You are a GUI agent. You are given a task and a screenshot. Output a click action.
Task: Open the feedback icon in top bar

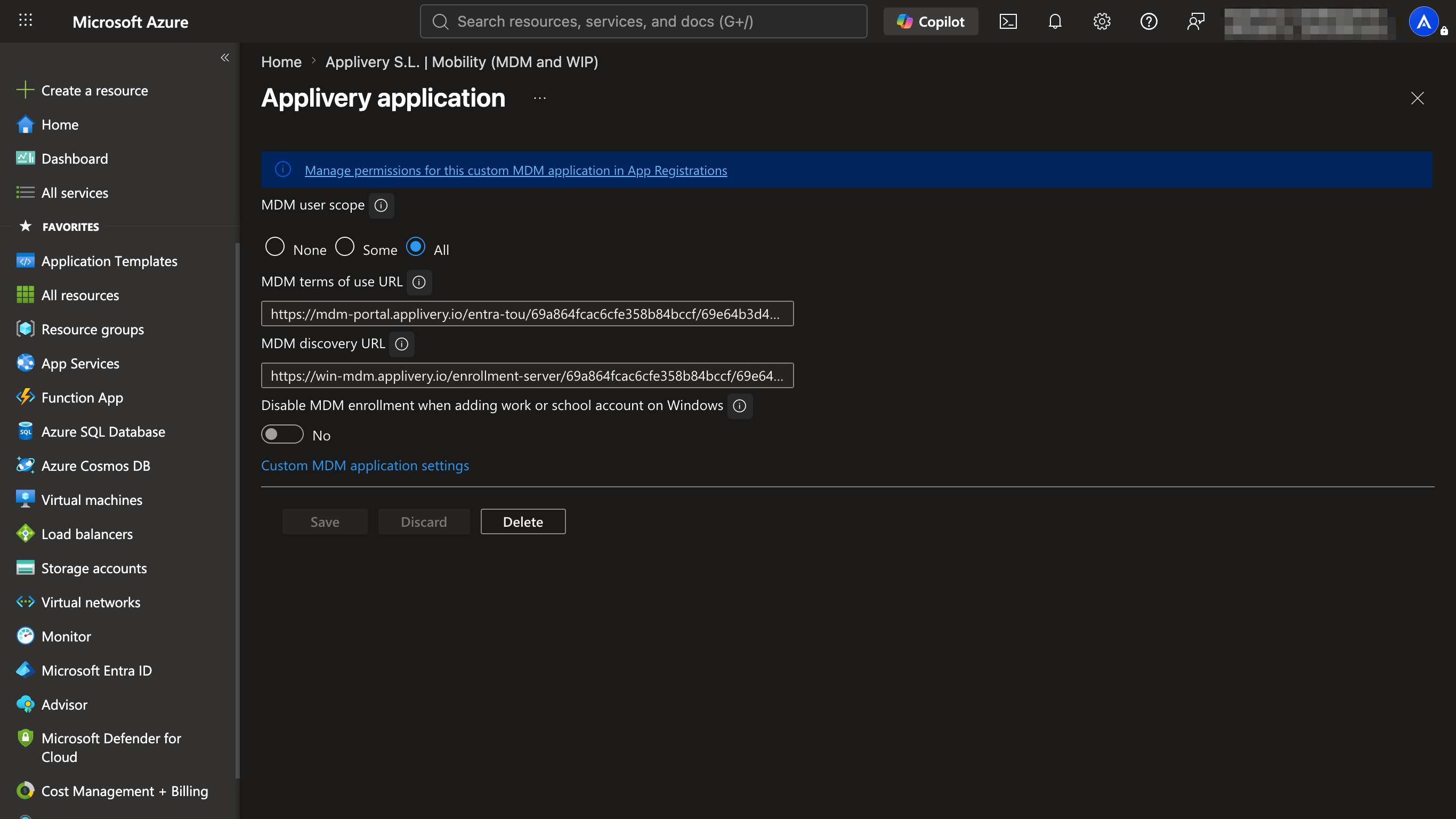pyautogui.click(x=1195, y=21)
